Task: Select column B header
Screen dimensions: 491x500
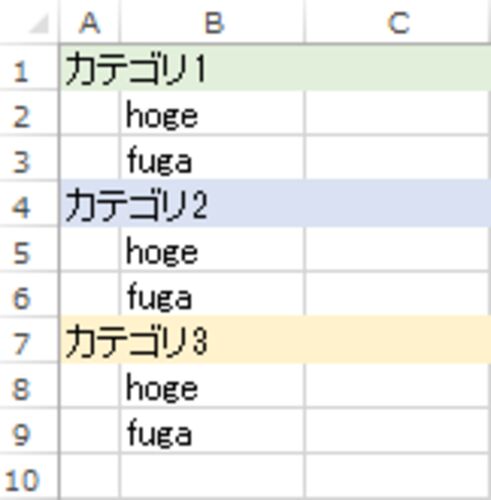Action: point(212,22)
